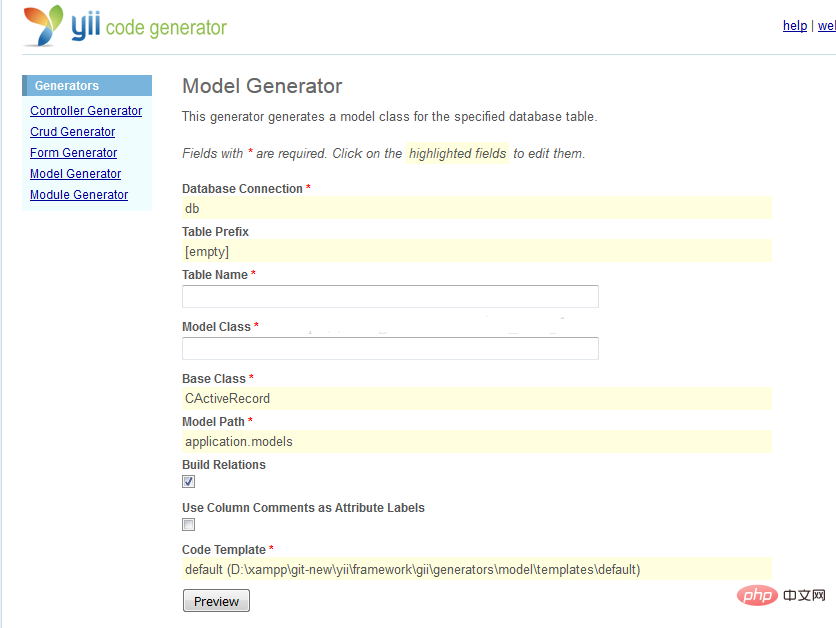Edit the Base Class CActiveRecord field

tap(476, 399)
